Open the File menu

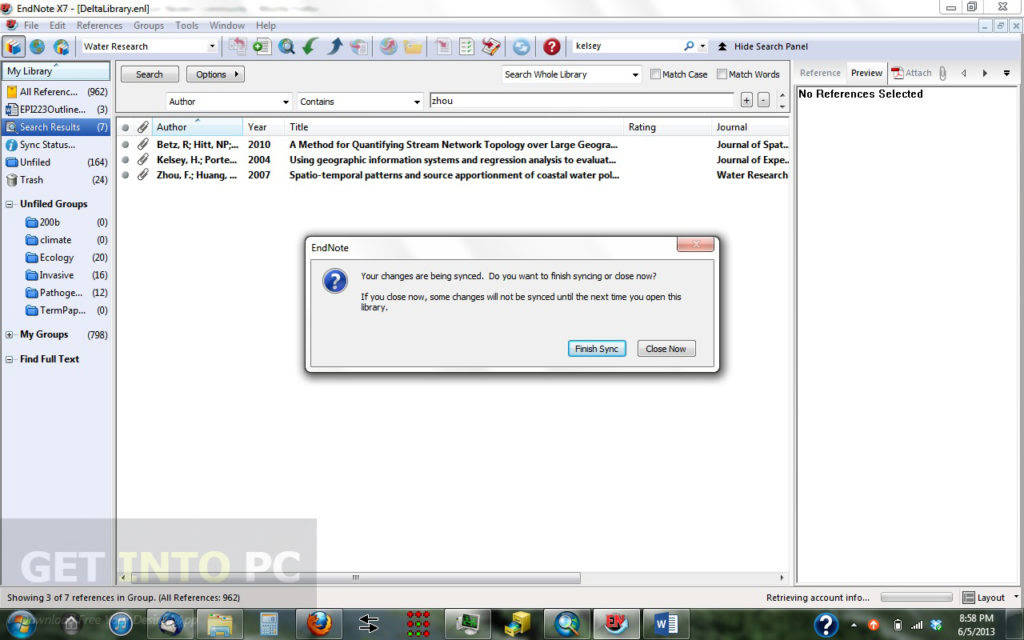point(31,25)
